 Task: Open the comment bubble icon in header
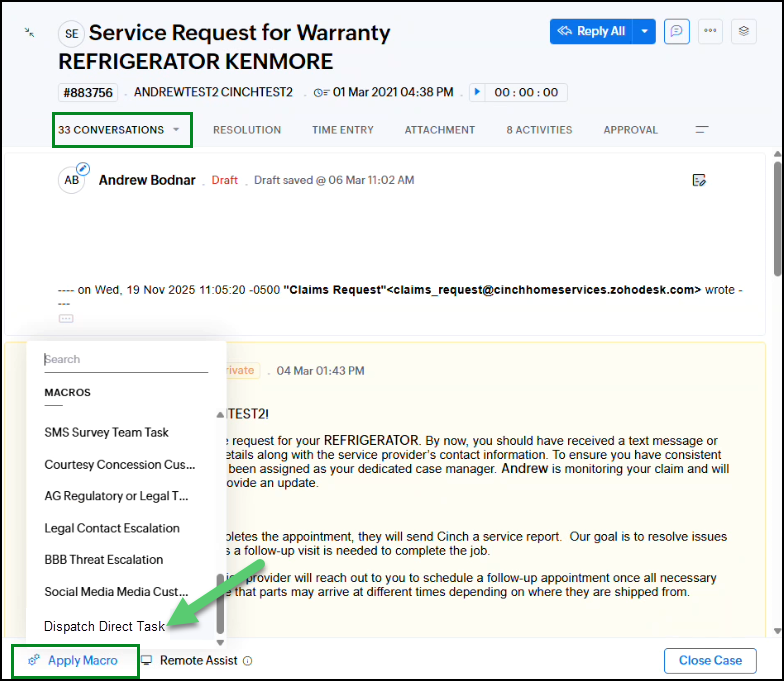[x=678, y=31]
